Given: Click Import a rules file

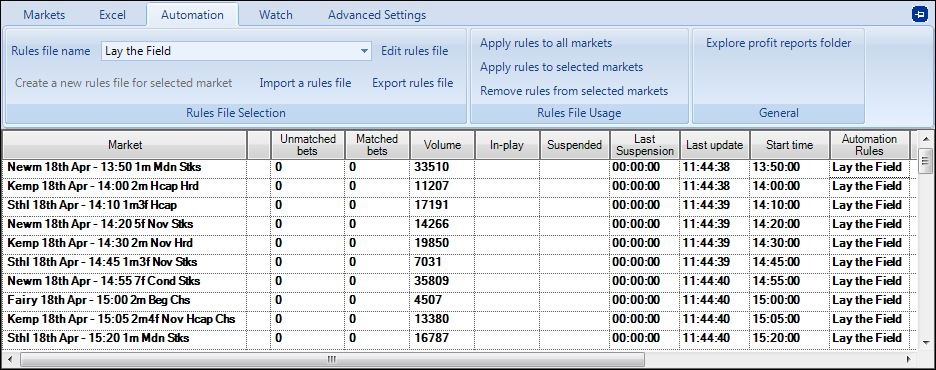Looking at the screenshot, I should [x=305, y=83].
